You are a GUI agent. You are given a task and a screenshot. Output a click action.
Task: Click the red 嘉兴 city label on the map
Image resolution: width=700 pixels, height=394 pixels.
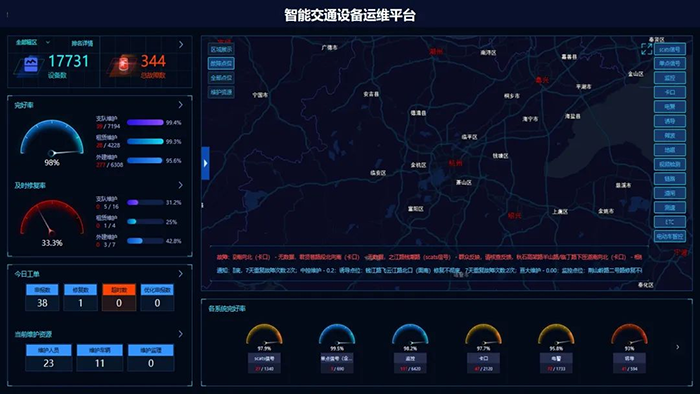(542, 80)
